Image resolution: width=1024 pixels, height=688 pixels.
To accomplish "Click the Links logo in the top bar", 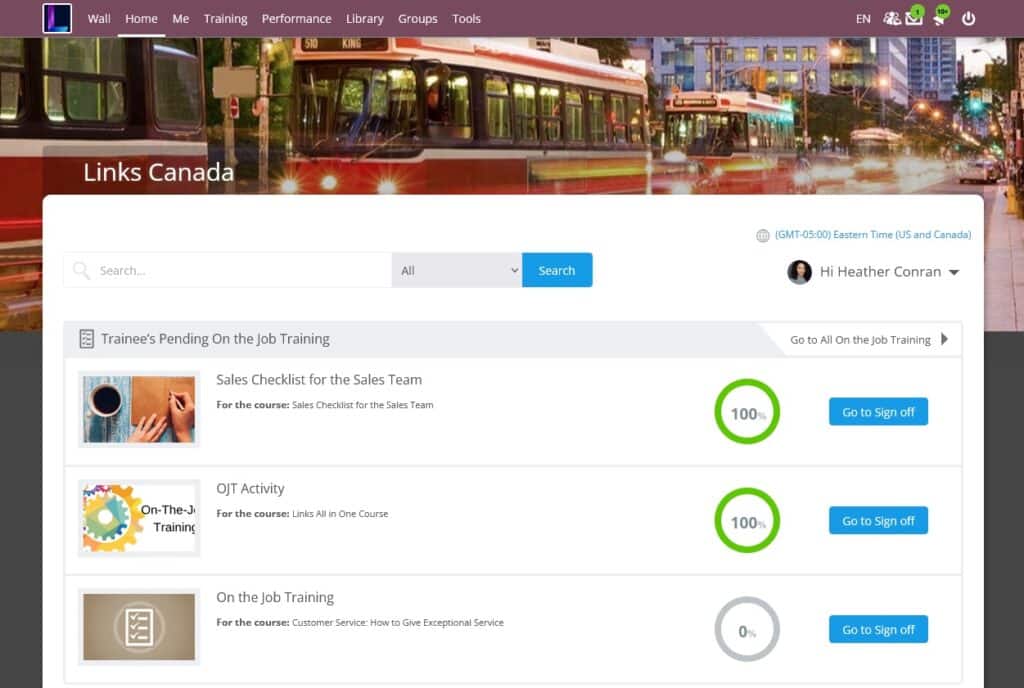I will coord(57,18).
